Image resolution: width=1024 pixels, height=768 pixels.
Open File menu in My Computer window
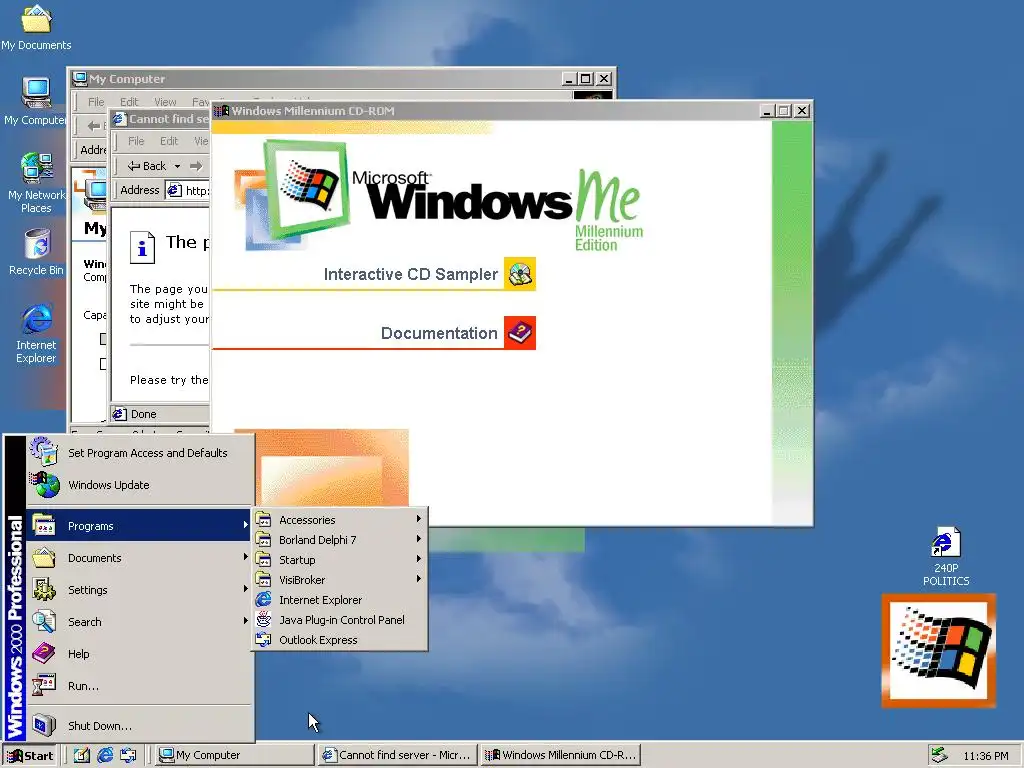[x=96, y=102]
